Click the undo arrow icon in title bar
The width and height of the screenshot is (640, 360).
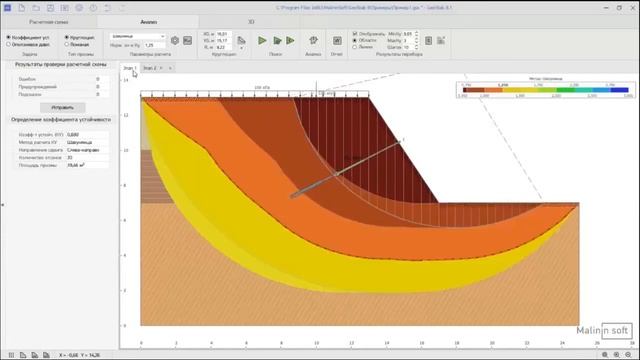(108, 8)
